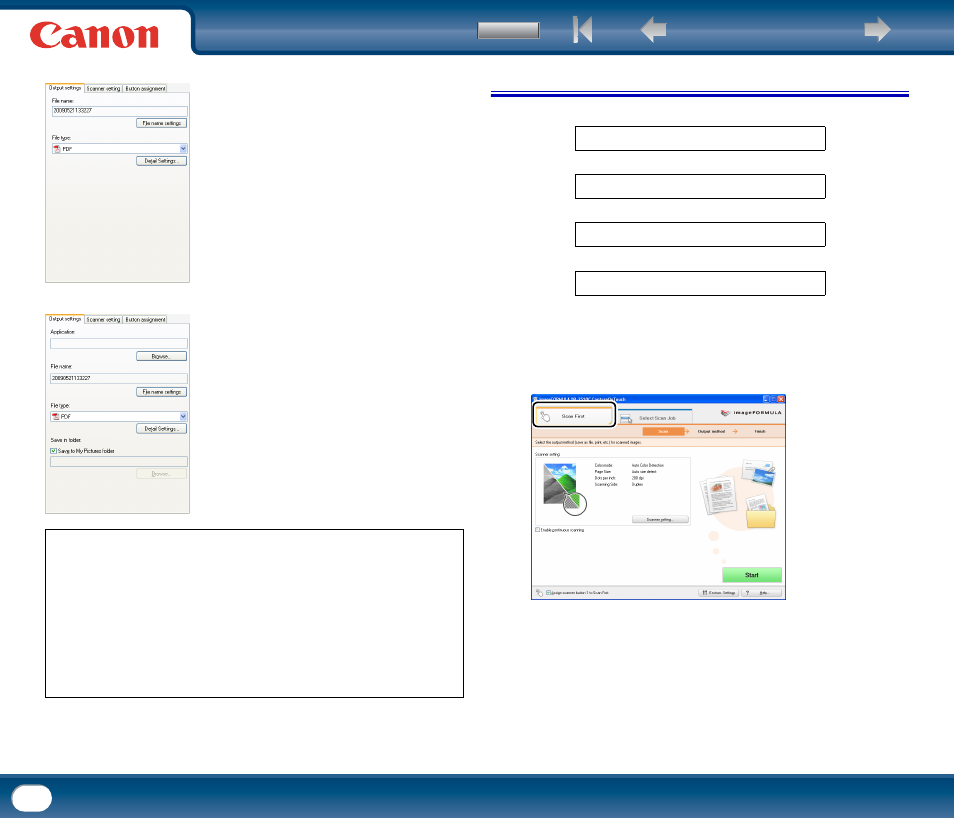Viewport: 954px width, 818px height.
Task: Click the documents illustration
Action: pyautogui.click(x=719, y=495)
